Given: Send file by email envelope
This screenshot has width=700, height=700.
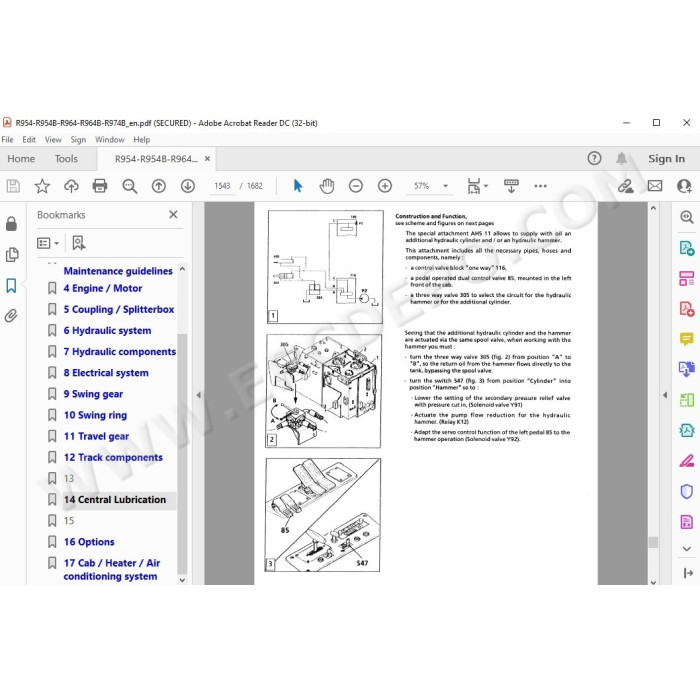Looking at the screenshot, I should coord(655,186).
